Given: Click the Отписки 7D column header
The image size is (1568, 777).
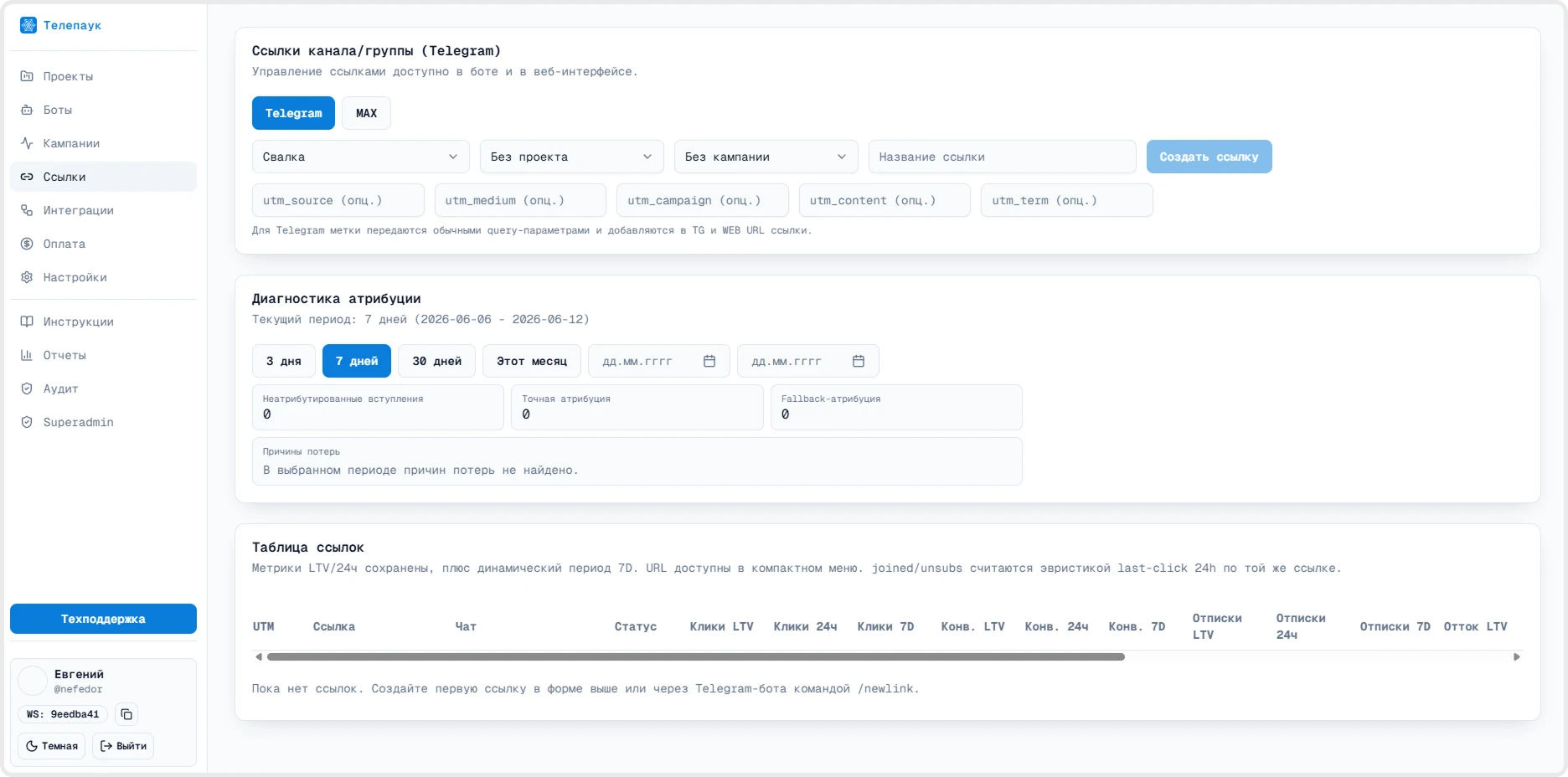Looking at the screenshot, I should tap(1395, 626).
